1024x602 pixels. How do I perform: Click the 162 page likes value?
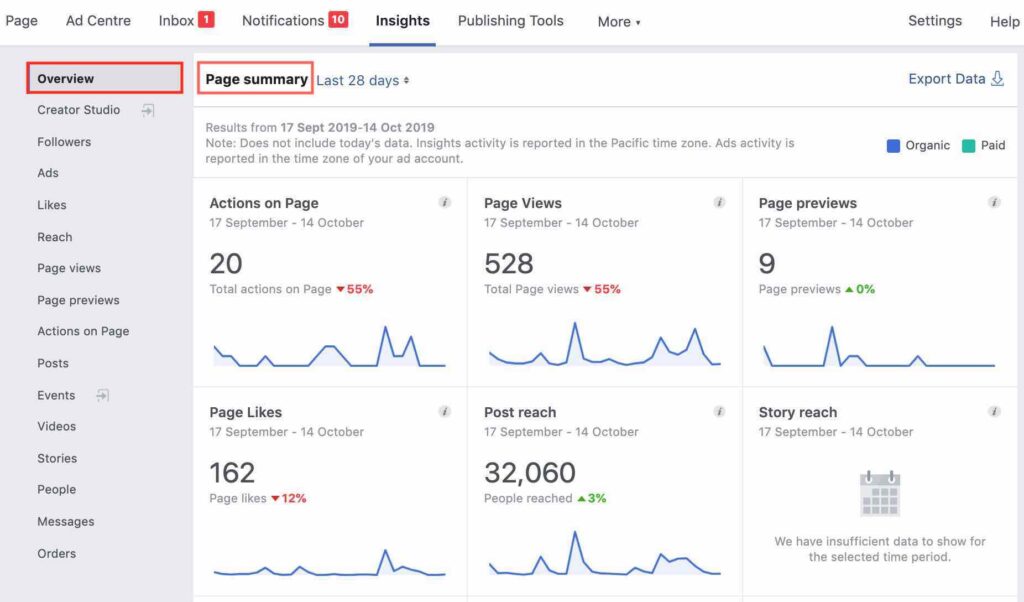coord(232,473)
